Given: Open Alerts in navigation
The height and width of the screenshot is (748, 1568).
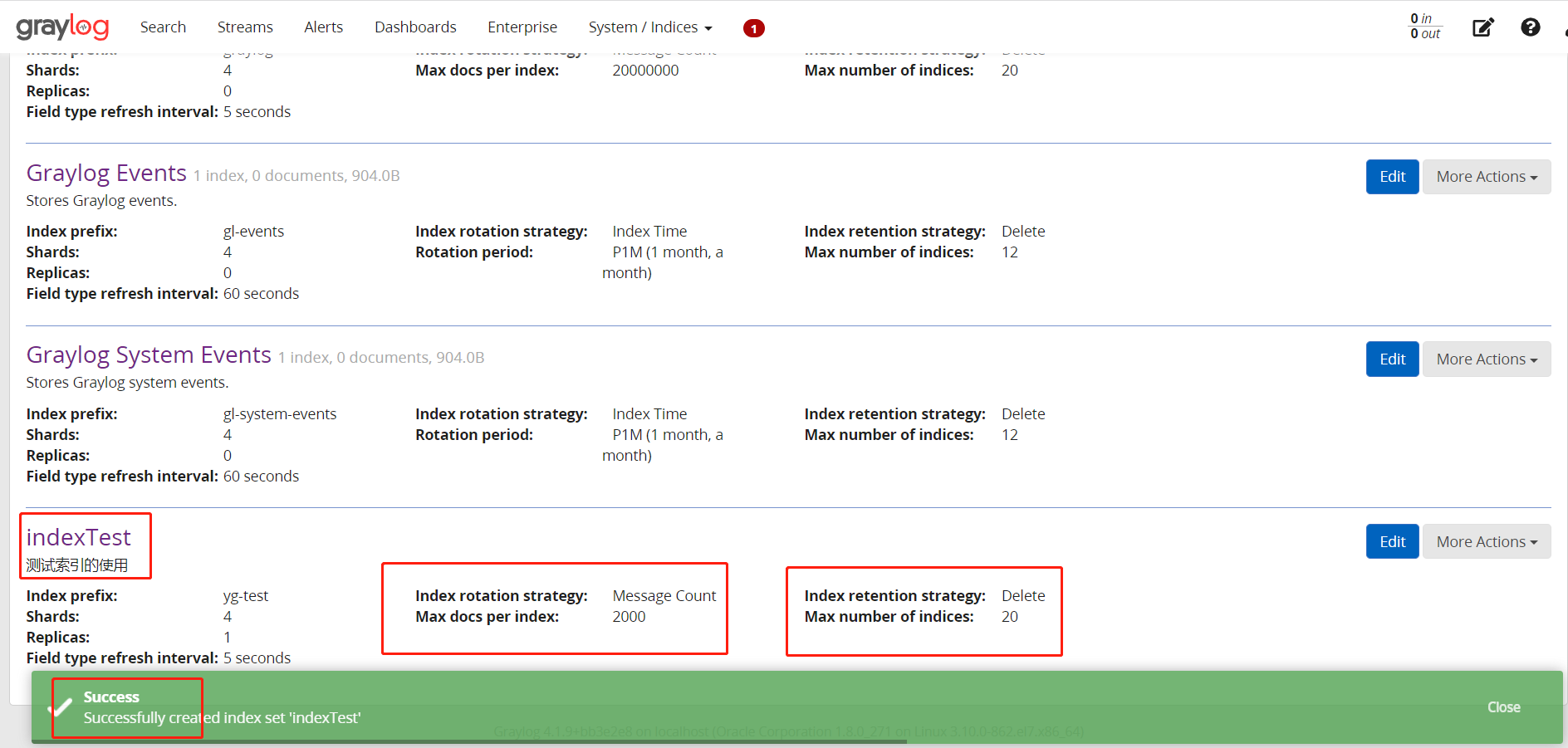Looking at the screenshot, I should (323, 27).
